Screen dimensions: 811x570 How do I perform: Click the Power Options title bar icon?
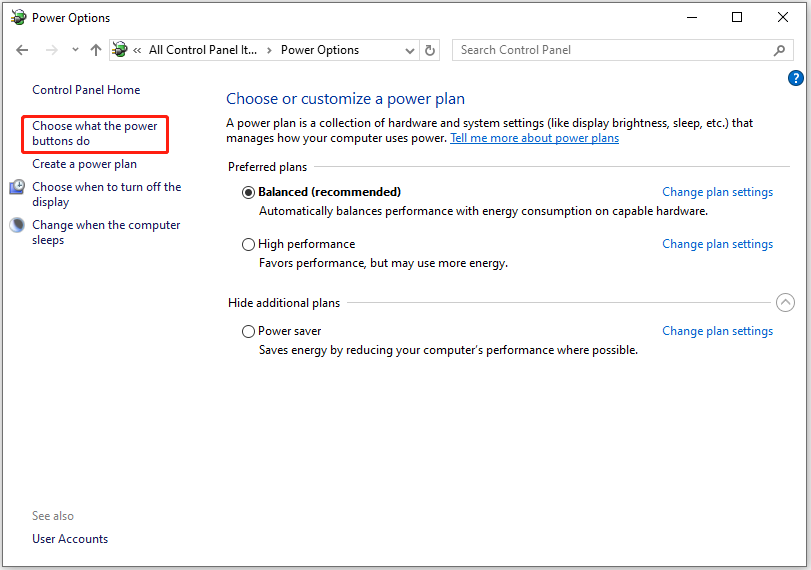click(x=18, y=17)
